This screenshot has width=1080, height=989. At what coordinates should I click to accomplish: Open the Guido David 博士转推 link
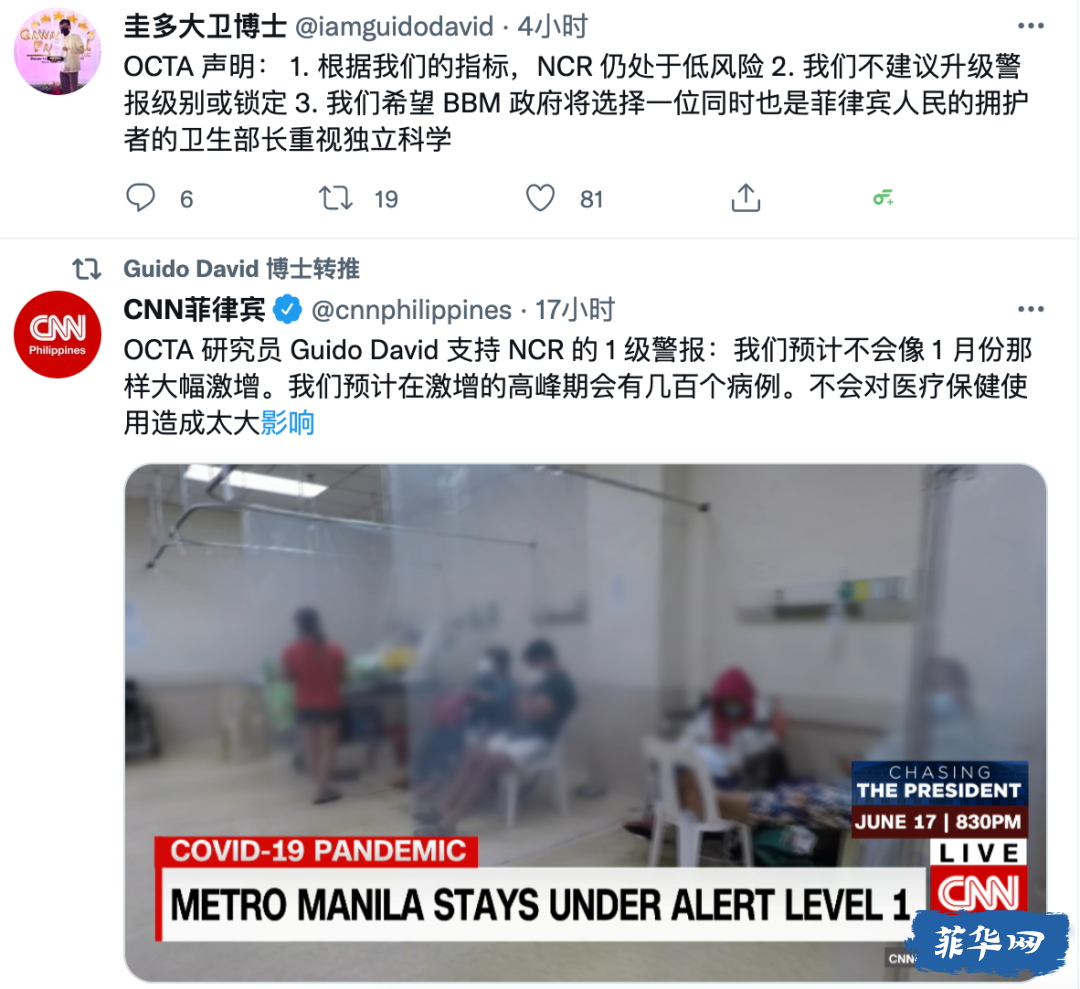(241, 269)
